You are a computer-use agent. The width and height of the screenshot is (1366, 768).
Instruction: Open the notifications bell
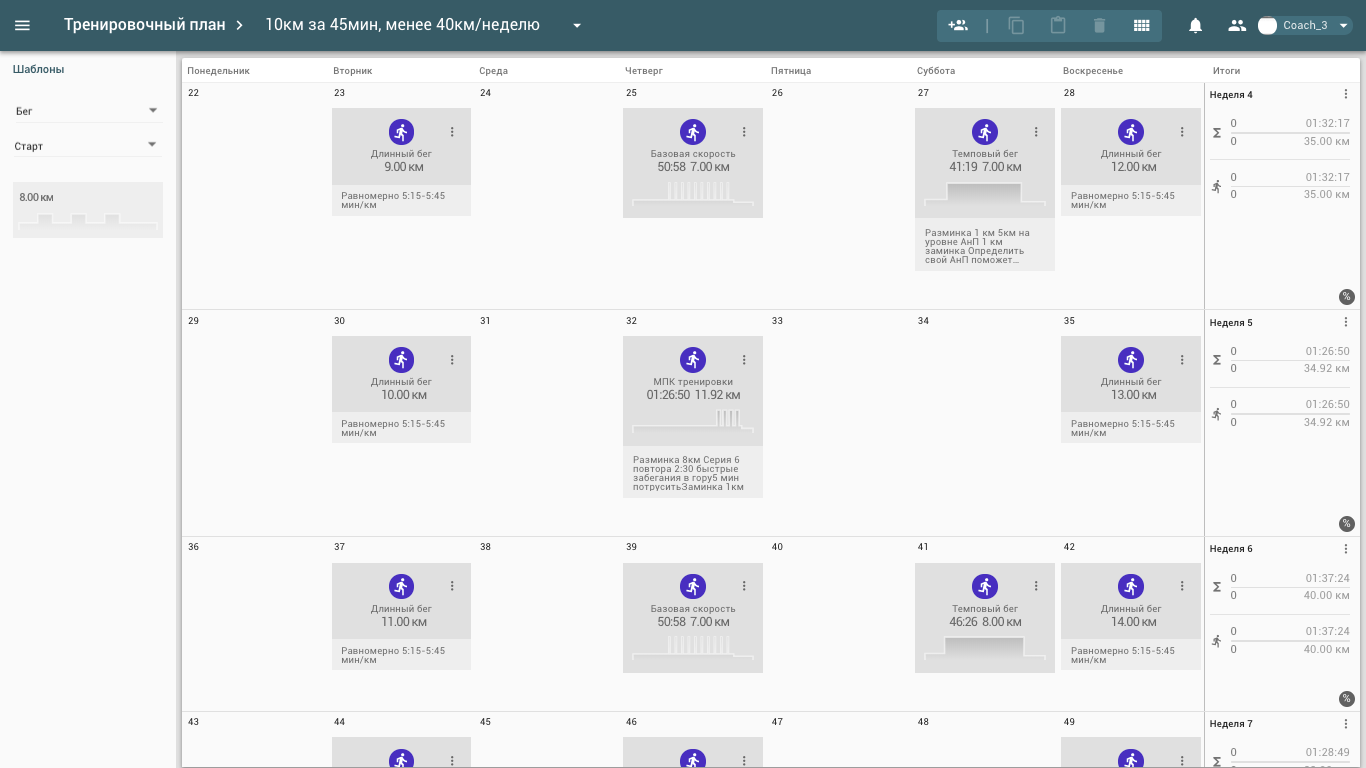(x=1195, y=25)
